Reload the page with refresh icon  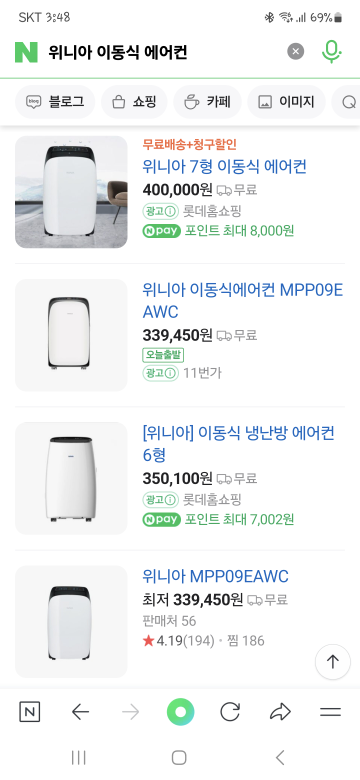point(230,712)
